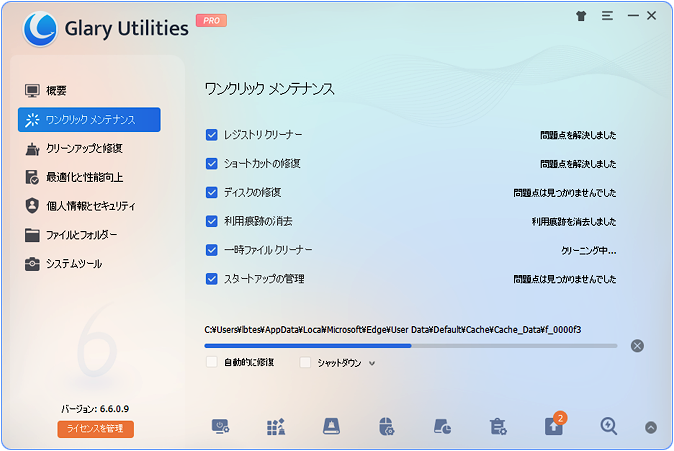674x451 pixels.
Task: Open 個人情報とセキュリティ section
Action: click(x=89, y=206)
